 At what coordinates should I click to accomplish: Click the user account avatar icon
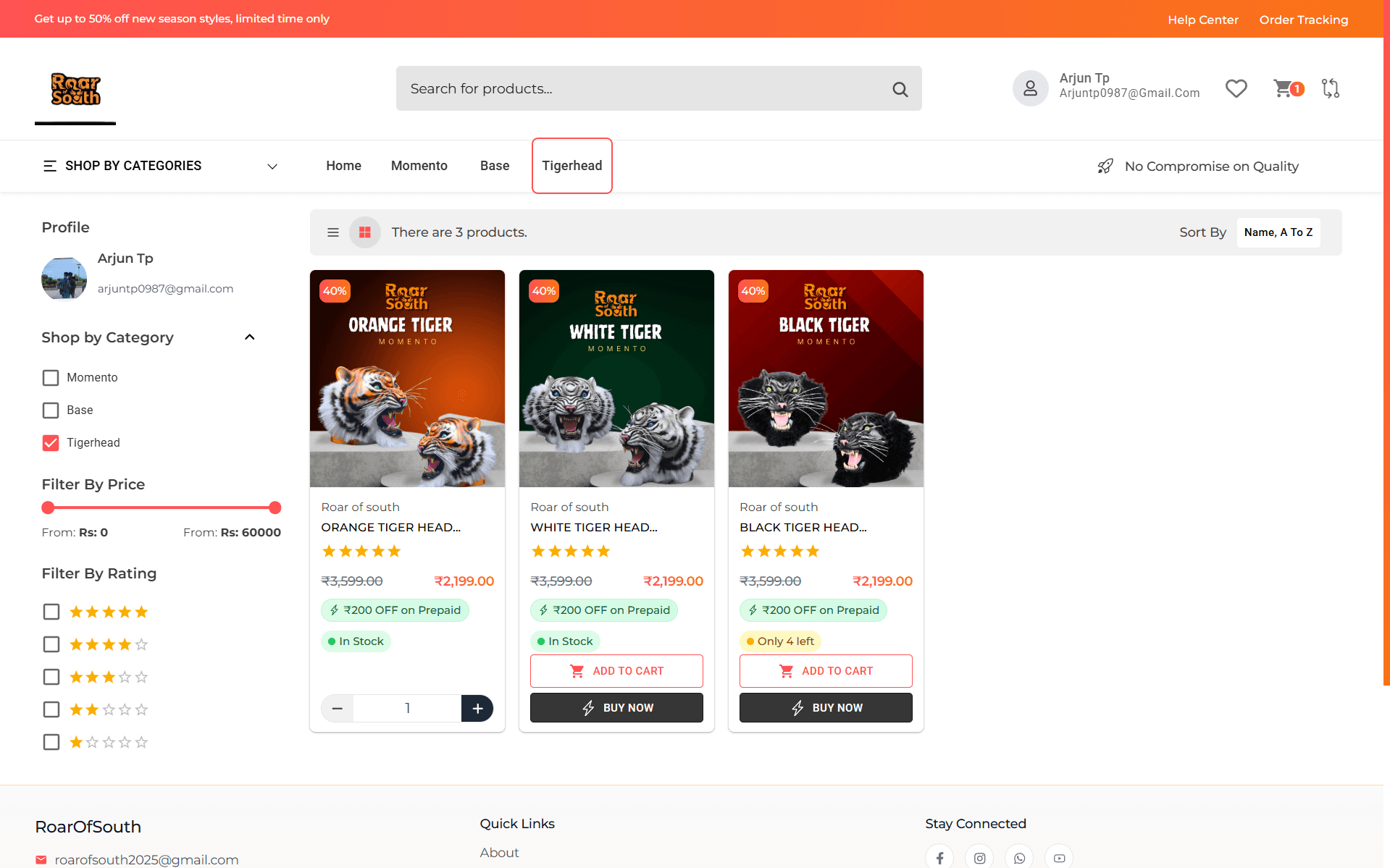[x=1030, y=88]
